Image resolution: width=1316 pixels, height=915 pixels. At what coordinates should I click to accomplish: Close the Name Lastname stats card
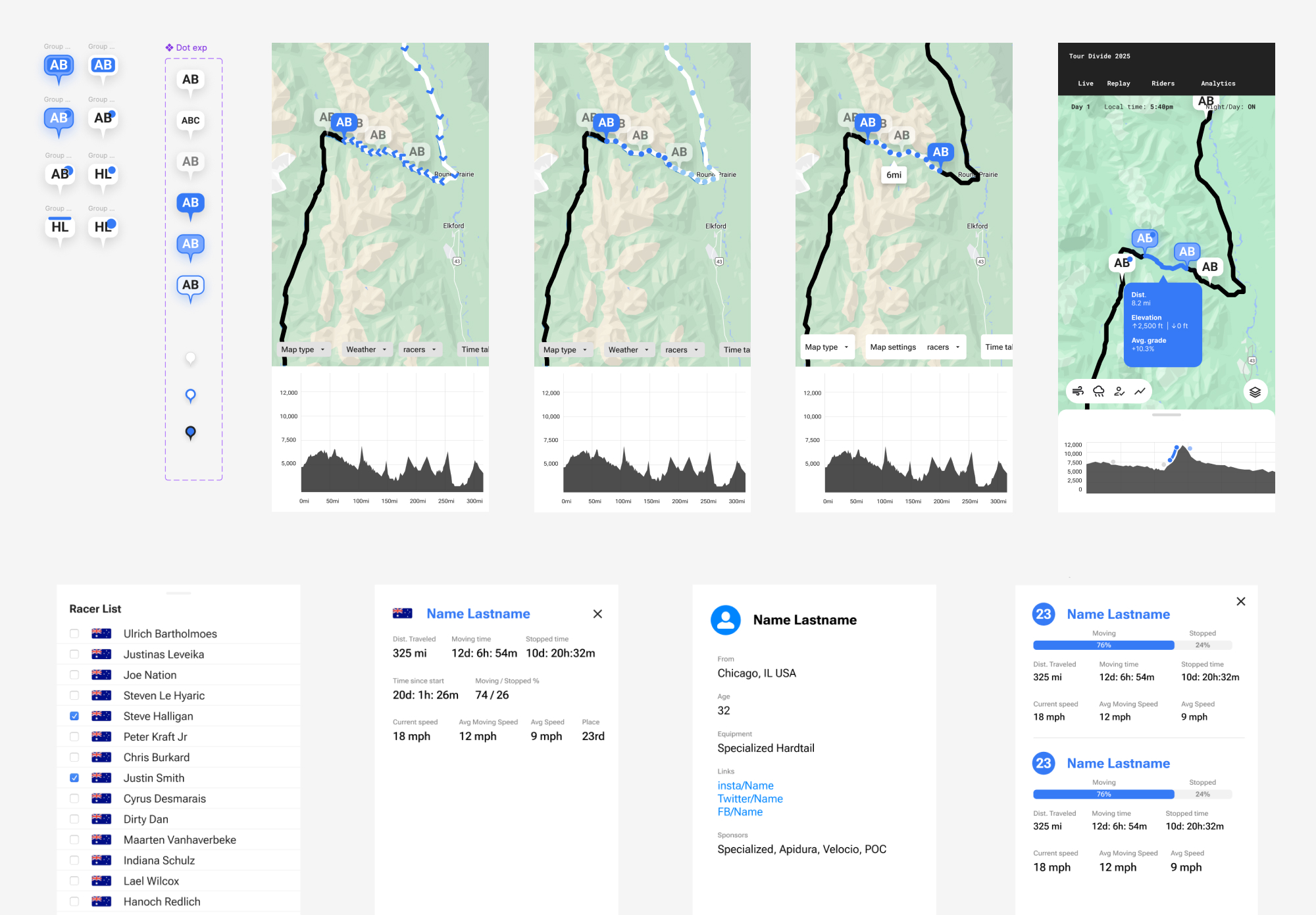(597, 614)
